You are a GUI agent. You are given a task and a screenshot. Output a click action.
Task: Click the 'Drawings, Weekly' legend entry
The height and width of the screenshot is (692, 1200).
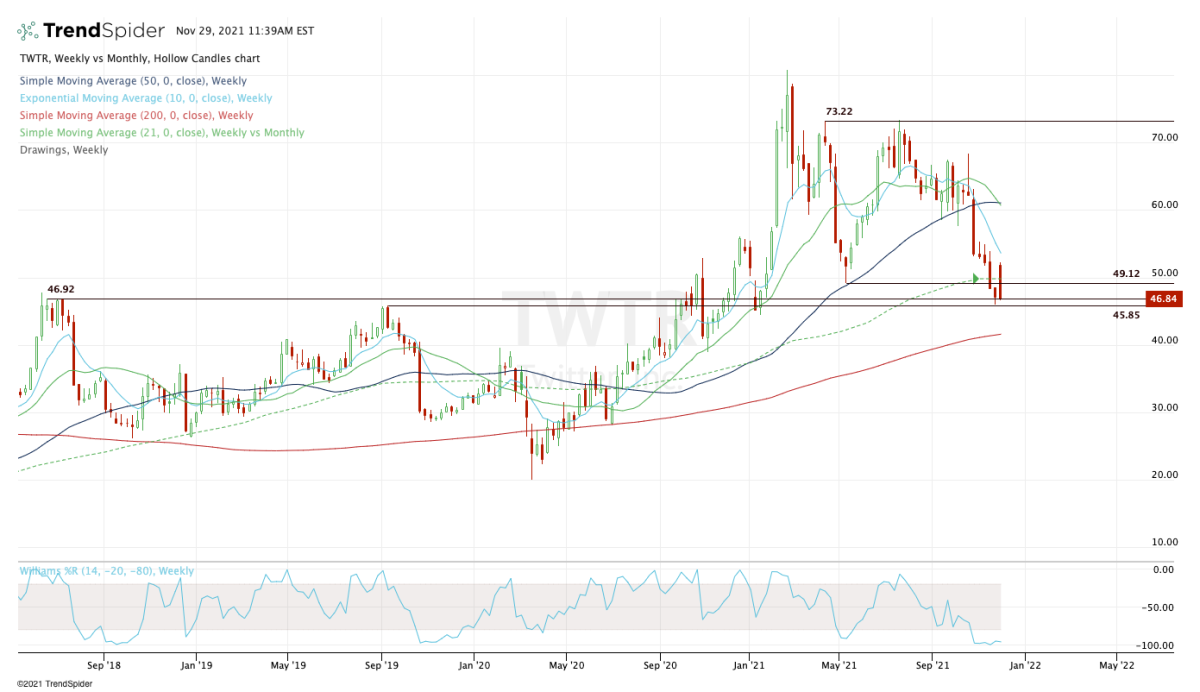click(x=64, y=150)
